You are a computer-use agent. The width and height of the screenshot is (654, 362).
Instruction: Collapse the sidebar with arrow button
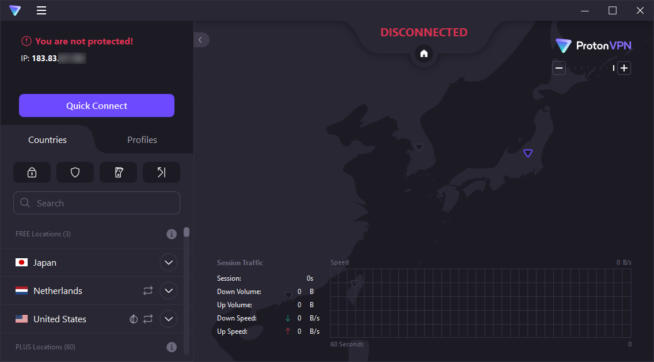click(x=201, y=40)
